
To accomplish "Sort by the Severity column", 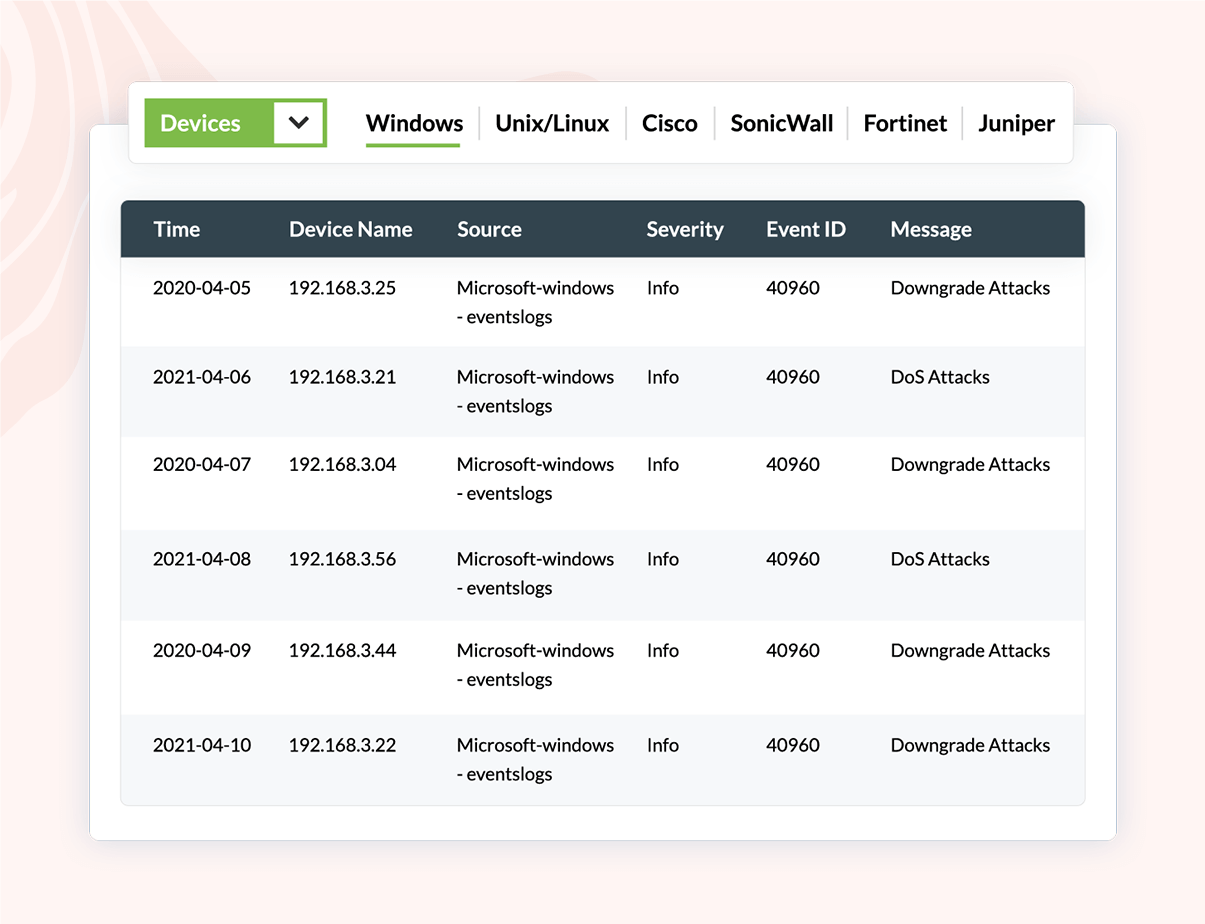I will coord(685,229).
